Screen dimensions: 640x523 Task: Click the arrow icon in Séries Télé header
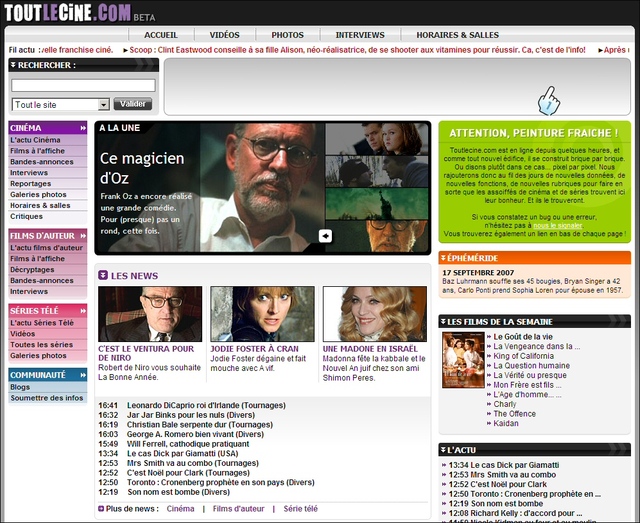point(81,311)
